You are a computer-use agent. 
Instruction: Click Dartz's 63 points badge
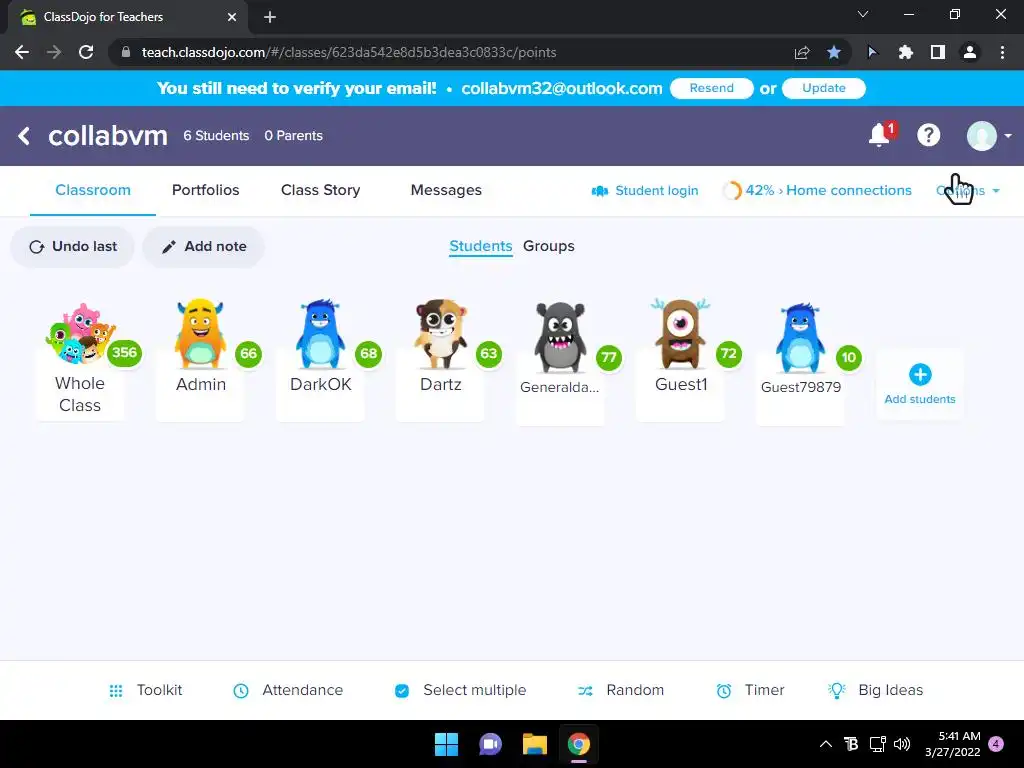(488, 354)
